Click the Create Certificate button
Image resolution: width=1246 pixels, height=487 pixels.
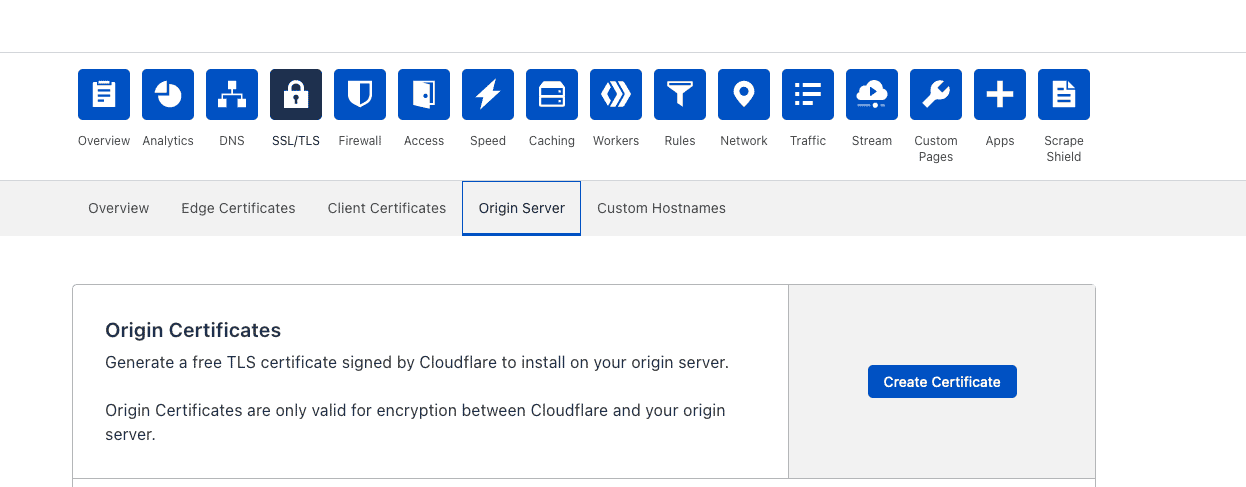942,382
